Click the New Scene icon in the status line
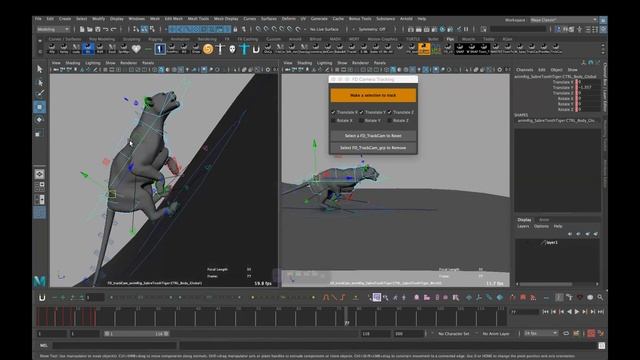Viewport: 640px width, 360px height. (x=82, y=29)
